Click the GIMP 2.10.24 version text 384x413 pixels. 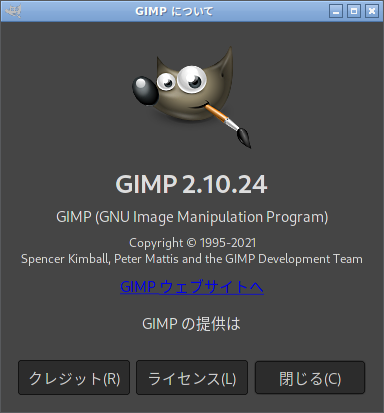click(191, 184)
